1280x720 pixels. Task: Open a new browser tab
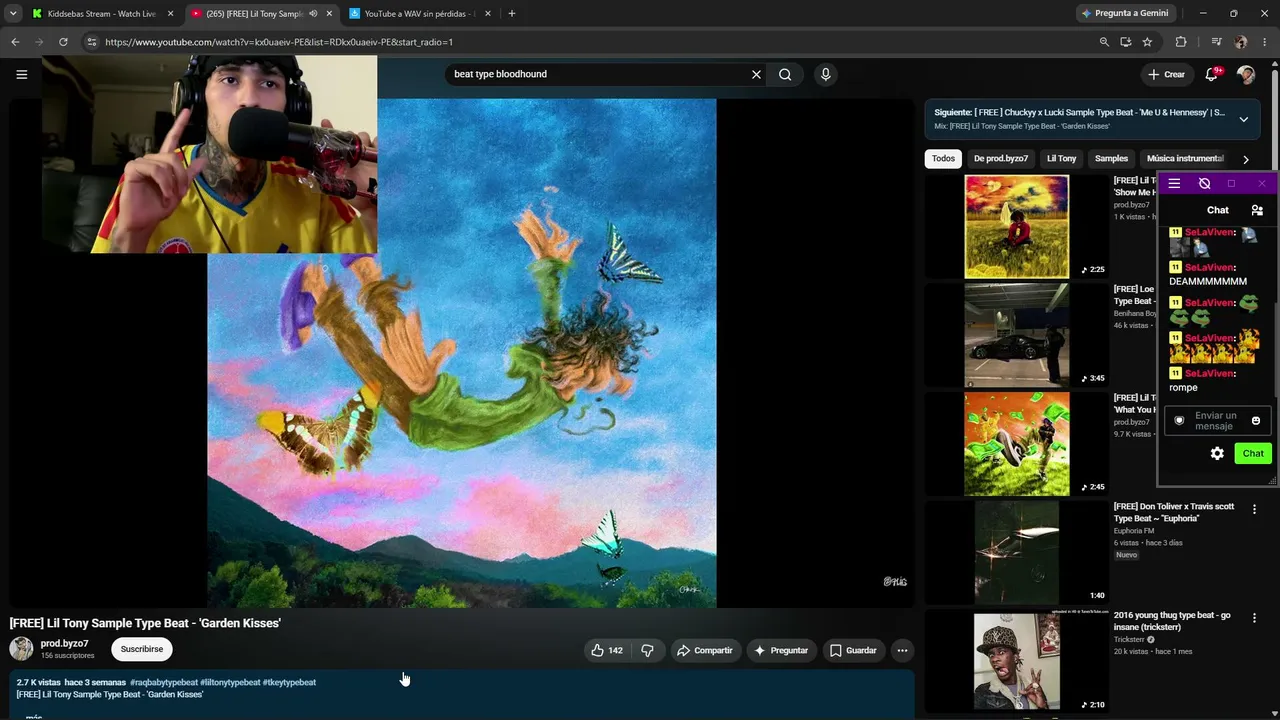coord(512,14)
